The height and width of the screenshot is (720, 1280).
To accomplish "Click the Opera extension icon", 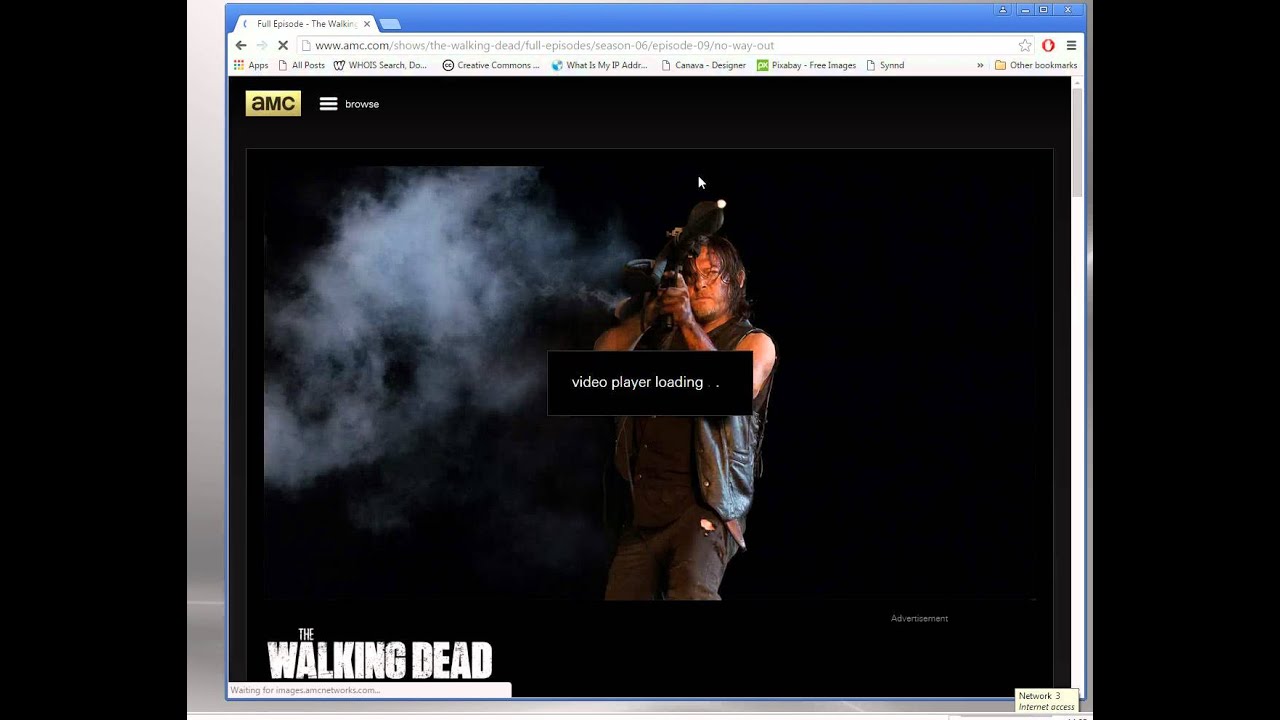I will pos(1048,45).
